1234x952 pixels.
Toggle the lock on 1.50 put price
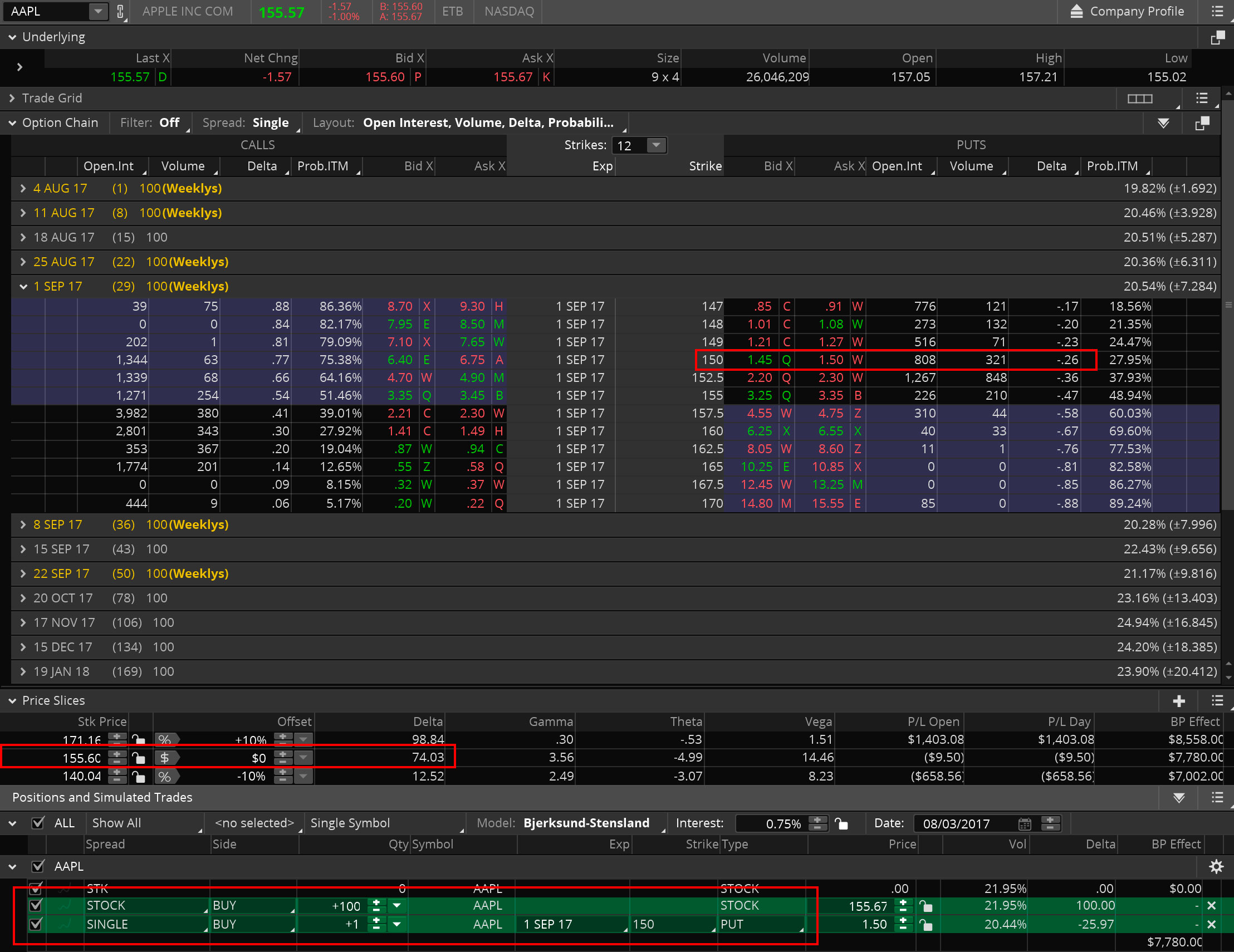pyautogui.click(x=925, y=925)
